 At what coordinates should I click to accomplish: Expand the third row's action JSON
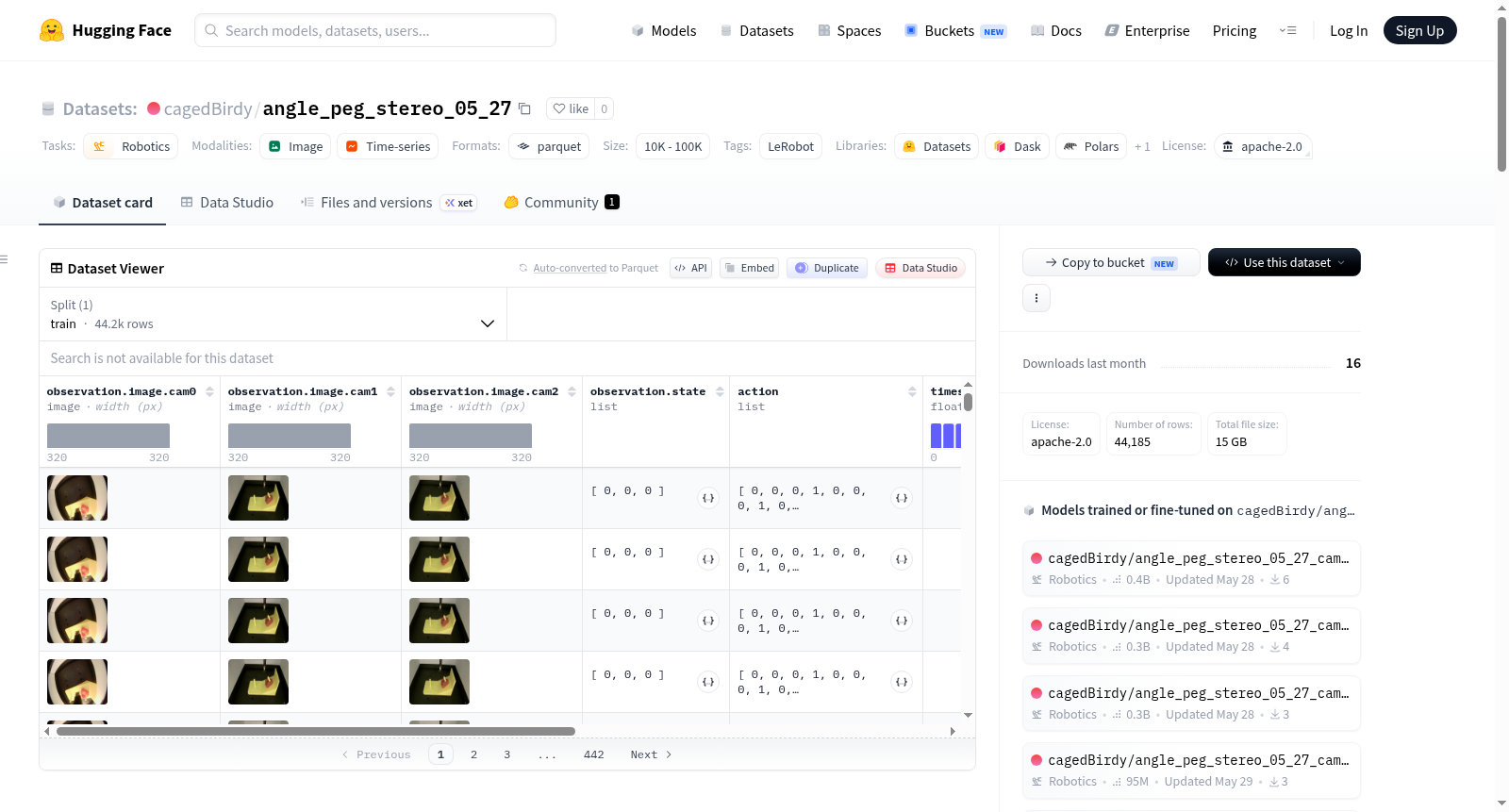pos(902,621)
